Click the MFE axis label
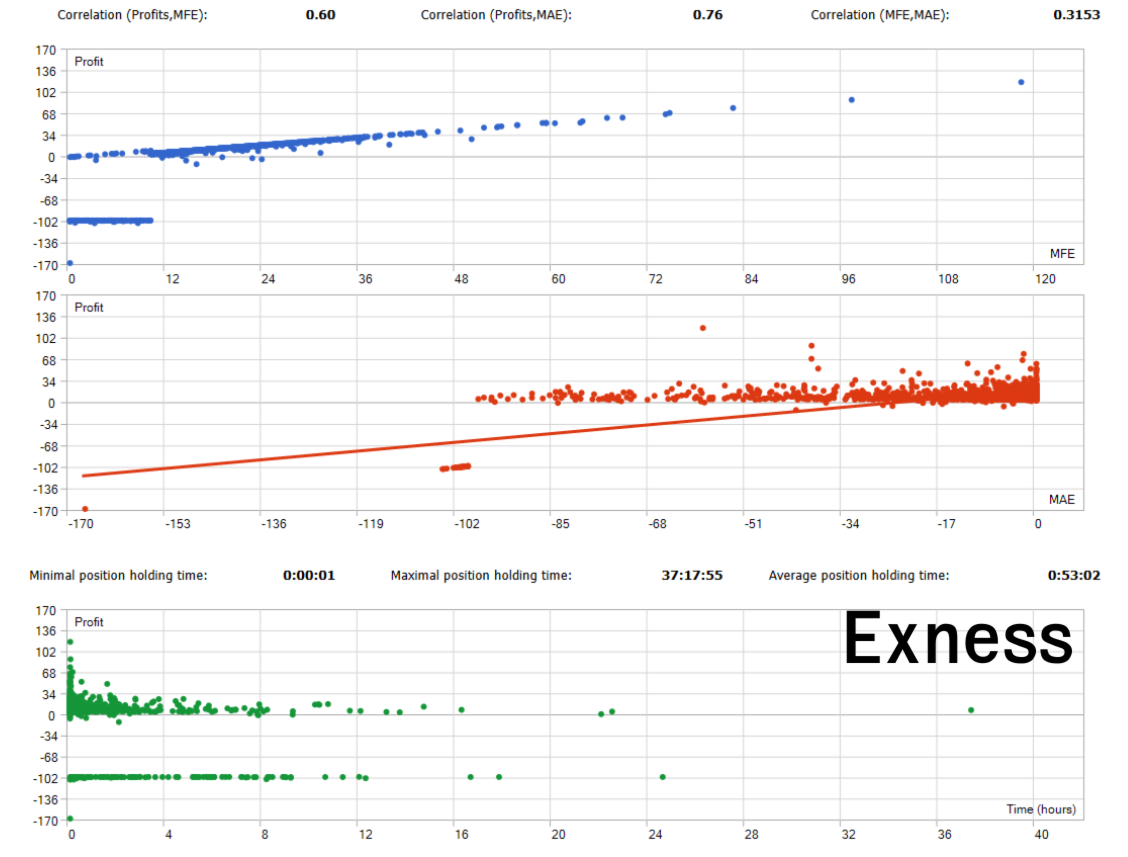1128x857 pixels. click(1062, 253)
